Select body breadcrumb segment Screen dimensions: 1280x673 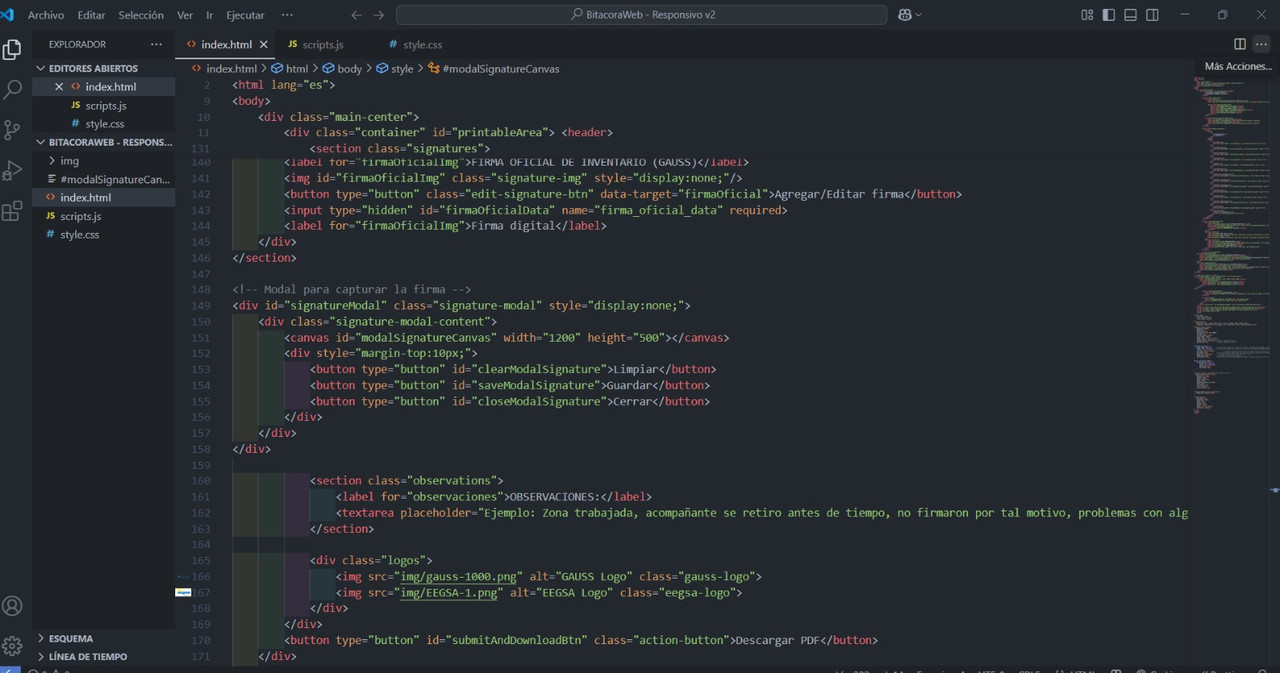point(349,69)
